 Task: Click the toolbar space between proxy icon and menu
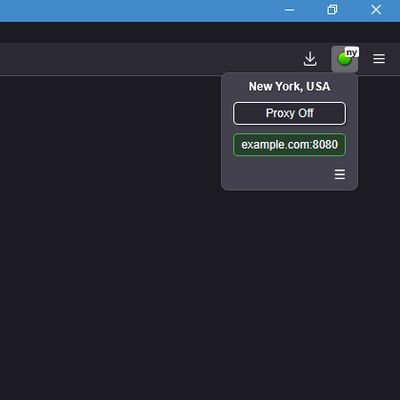coord(365,59)
